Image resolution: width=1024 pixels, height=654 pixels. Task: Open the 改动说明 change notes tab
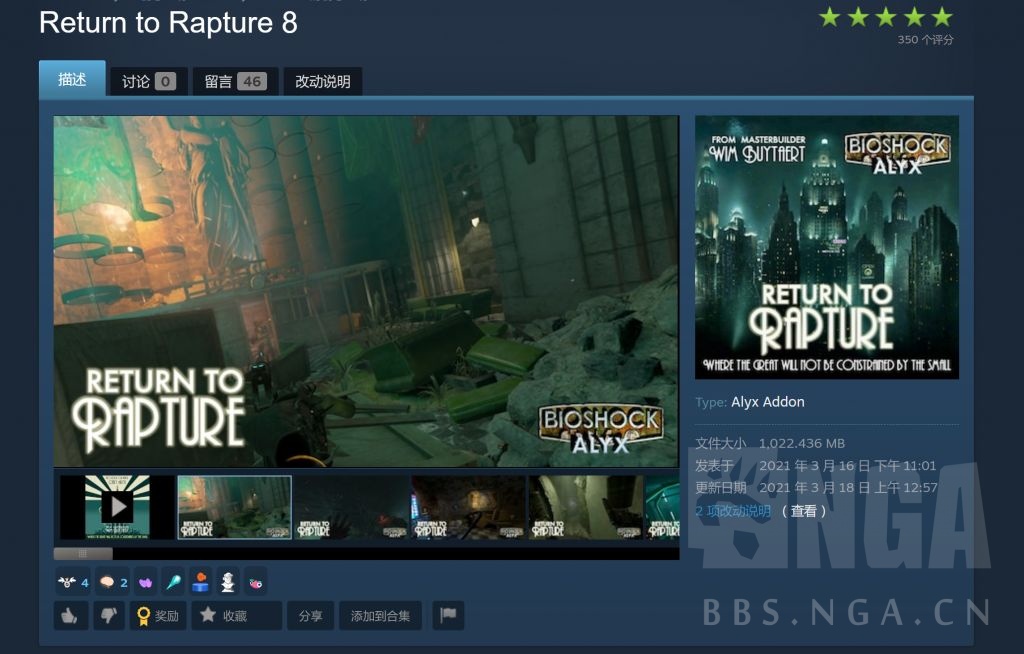click(322, 82)
